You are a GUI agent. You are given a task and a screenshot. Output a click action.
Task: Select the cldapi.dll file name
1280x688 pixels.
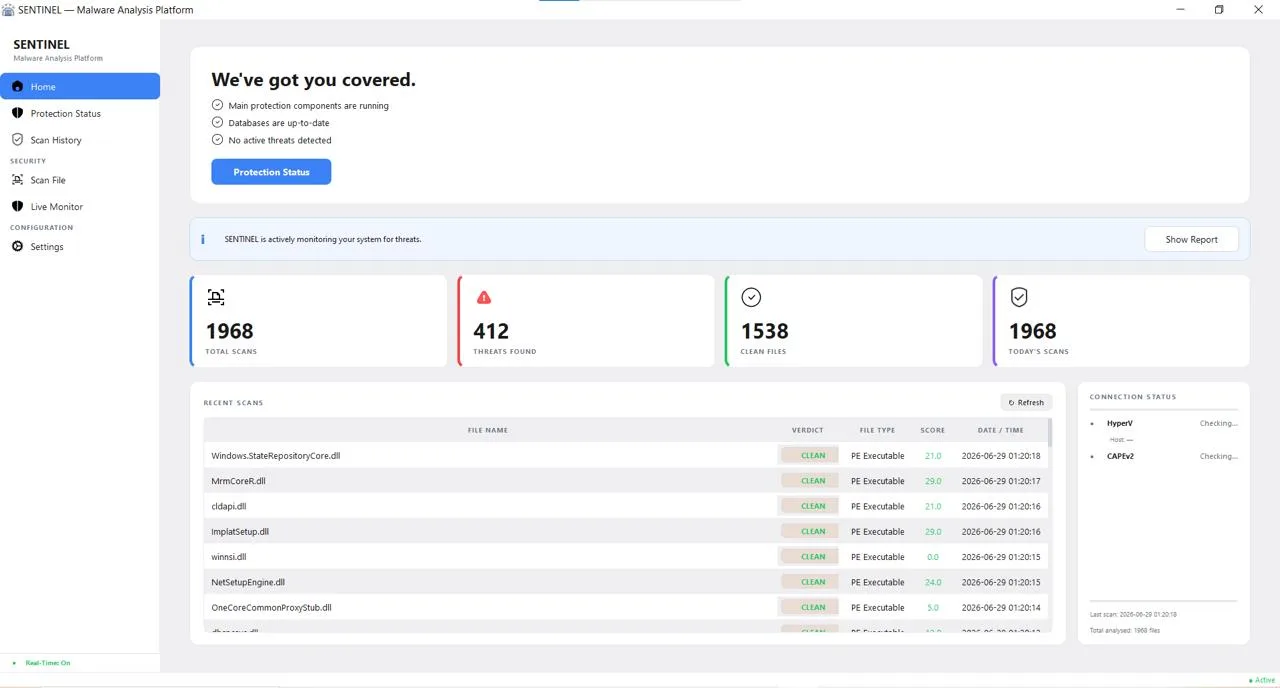[228, 506]
